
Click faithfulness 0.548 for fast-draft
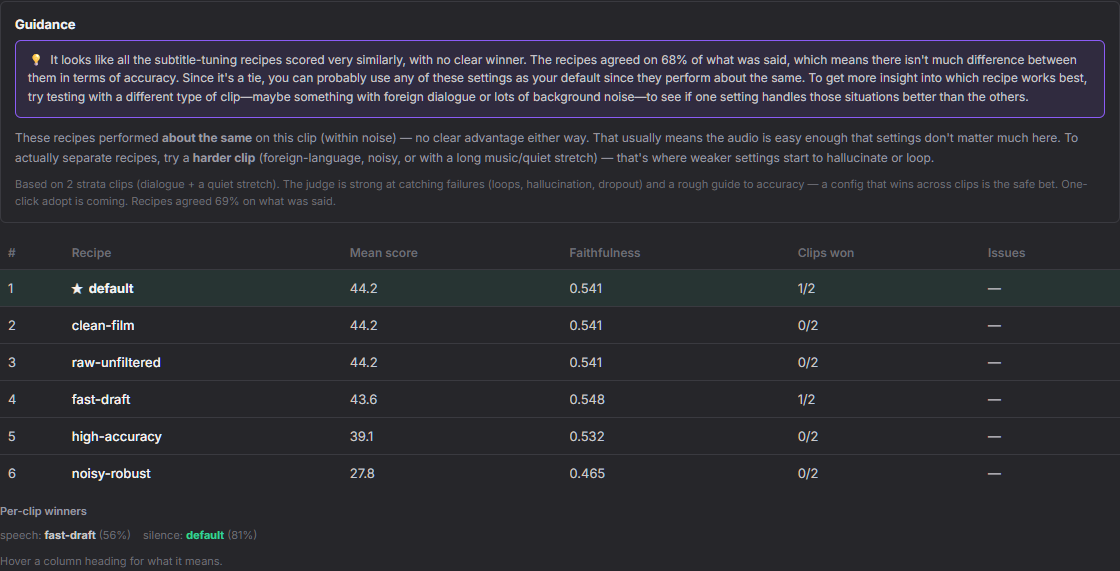(587, 400)
